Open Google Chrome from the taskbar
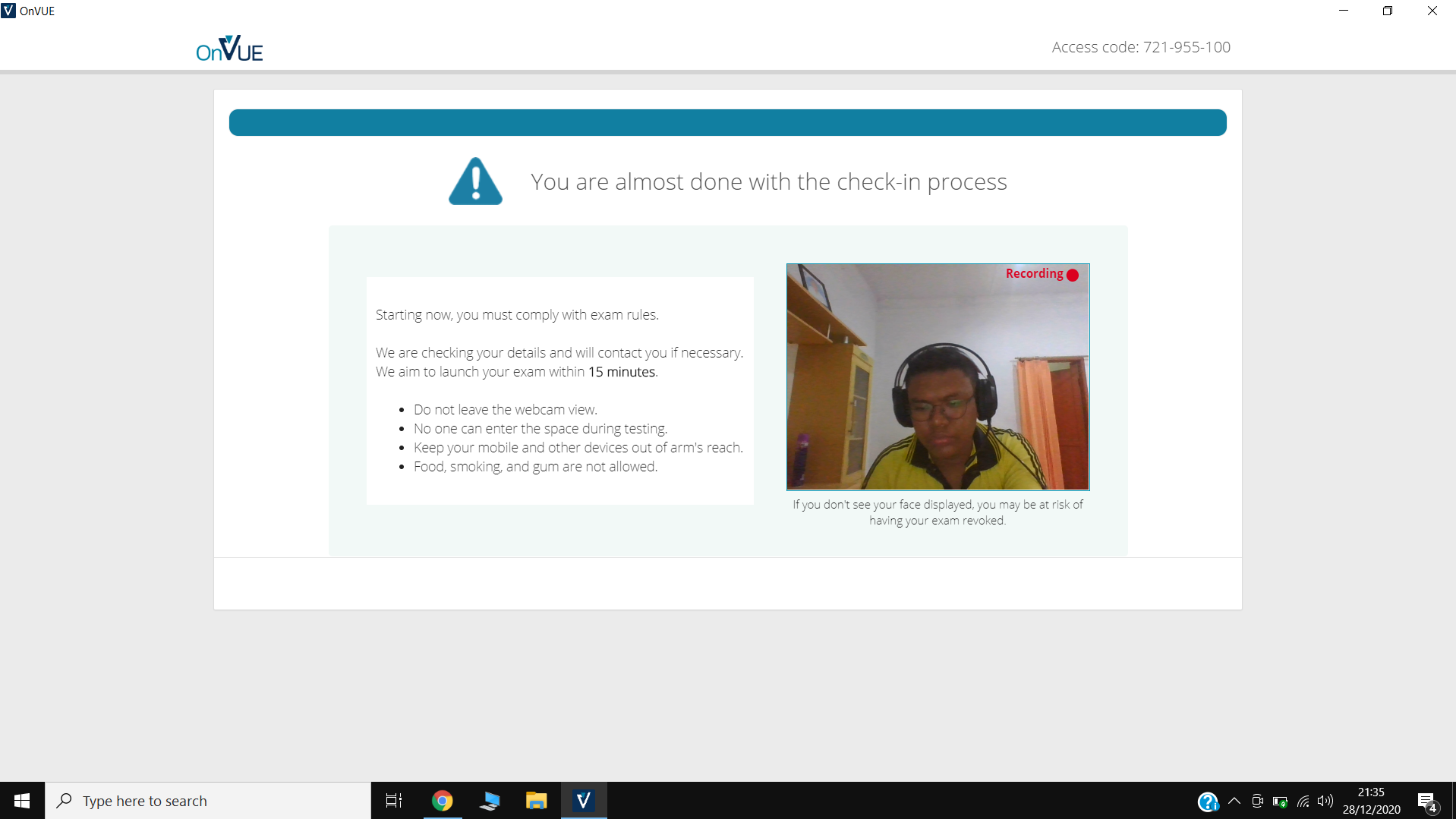This screenshot has width=1456, height=819. pos(442,801)
